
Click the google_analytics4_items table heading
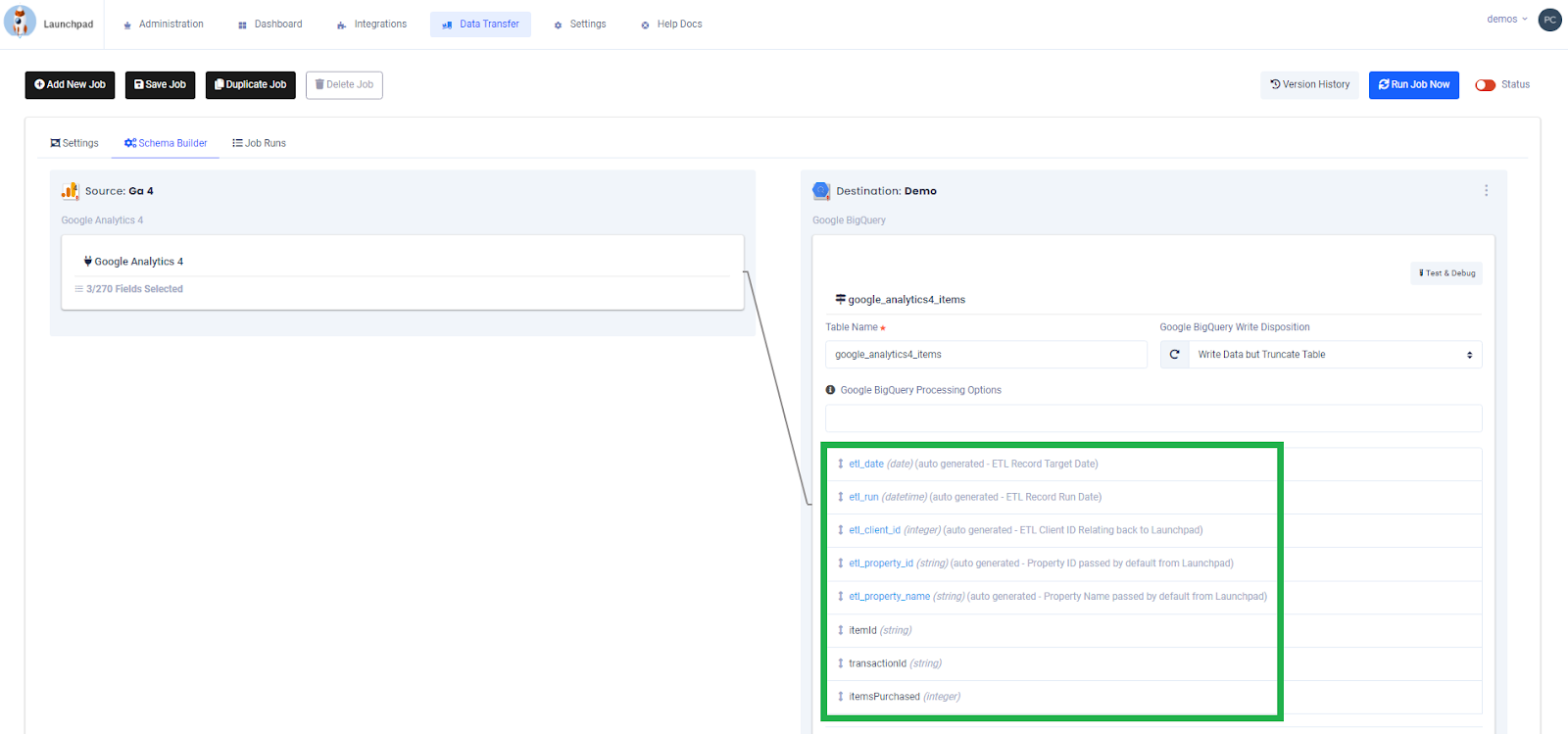pyautogui.click(x=906, y=300)
